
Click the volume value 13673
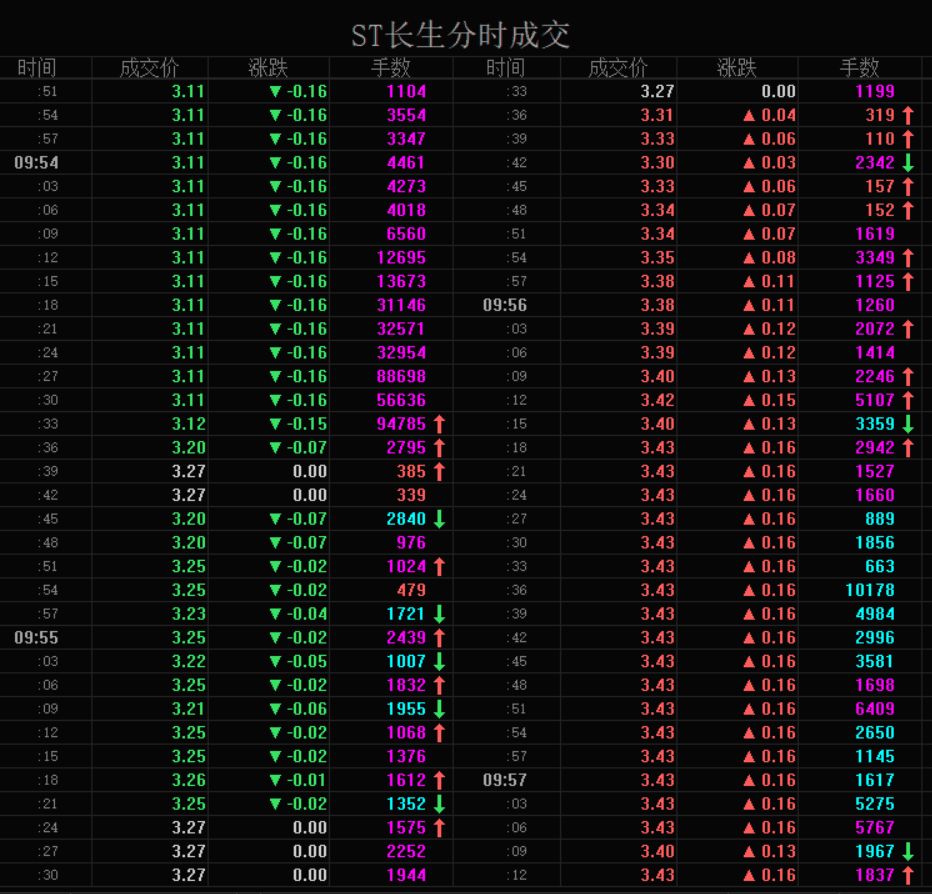[x=401, y=281]
